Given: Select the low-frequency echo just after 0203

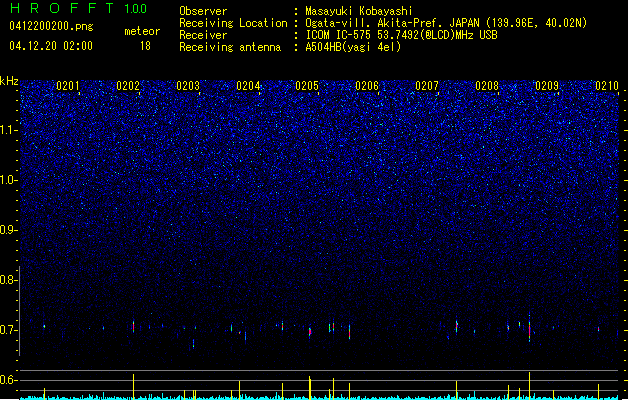Looking at the screenshot, I should coord(193,344).
